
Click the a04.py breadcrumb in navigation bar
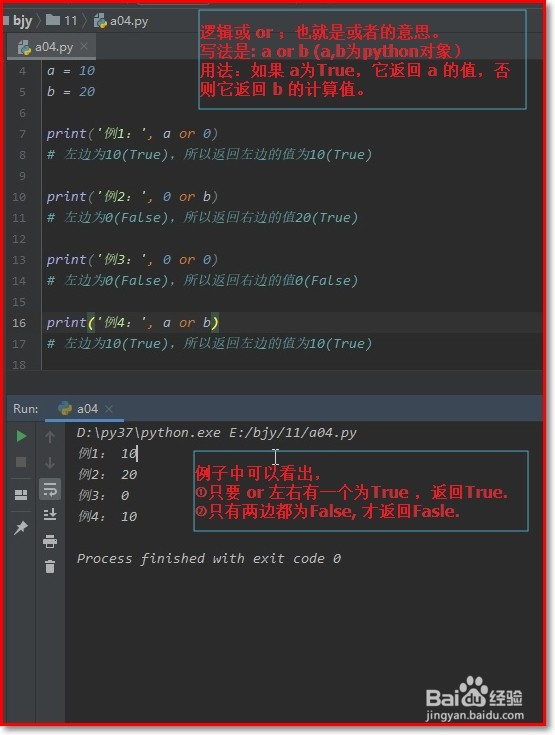121,21
